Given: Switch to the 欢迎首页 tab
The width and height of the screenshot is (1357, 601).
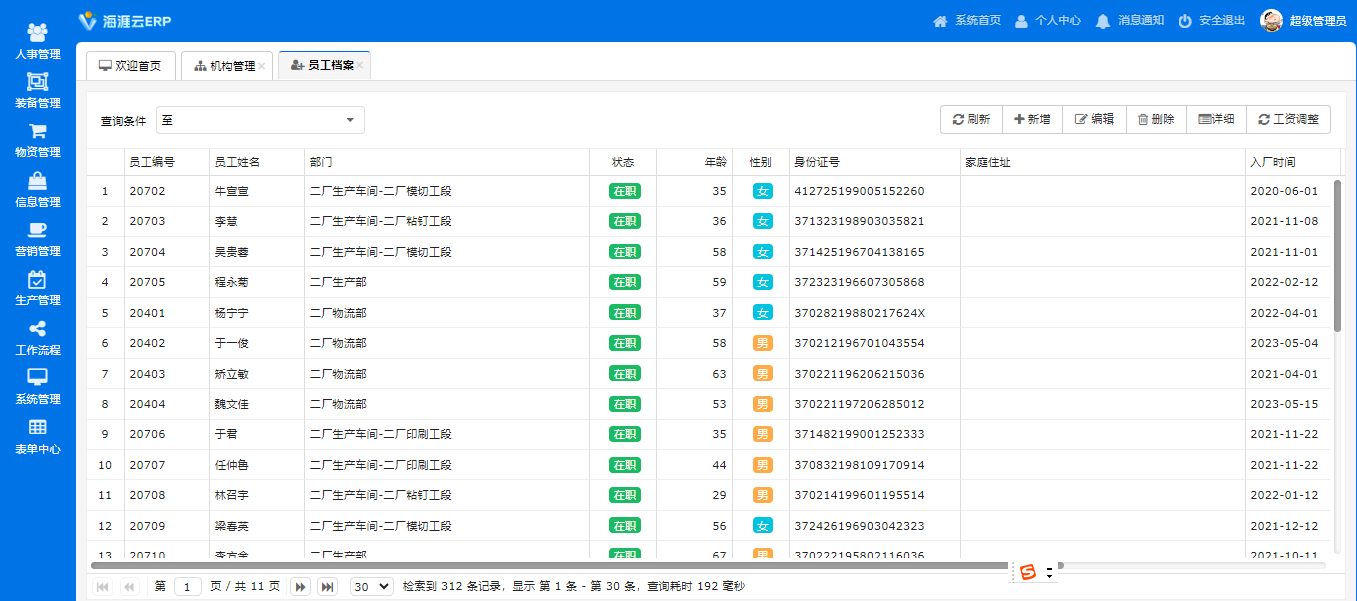Looking at the screenshot, I should [x=130, y=66].
